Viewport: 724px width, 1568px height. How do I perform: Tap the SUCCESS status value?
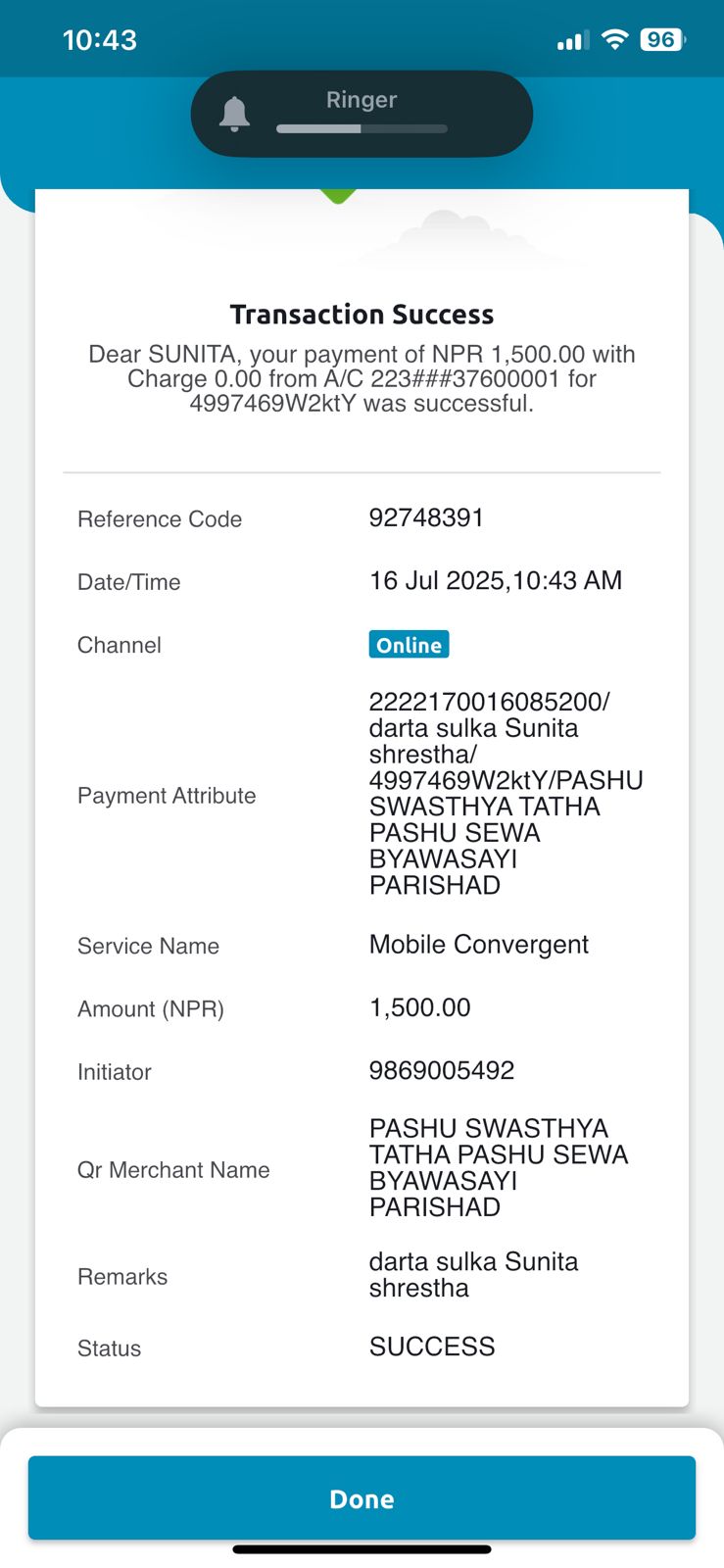(x=432, y=1347)
